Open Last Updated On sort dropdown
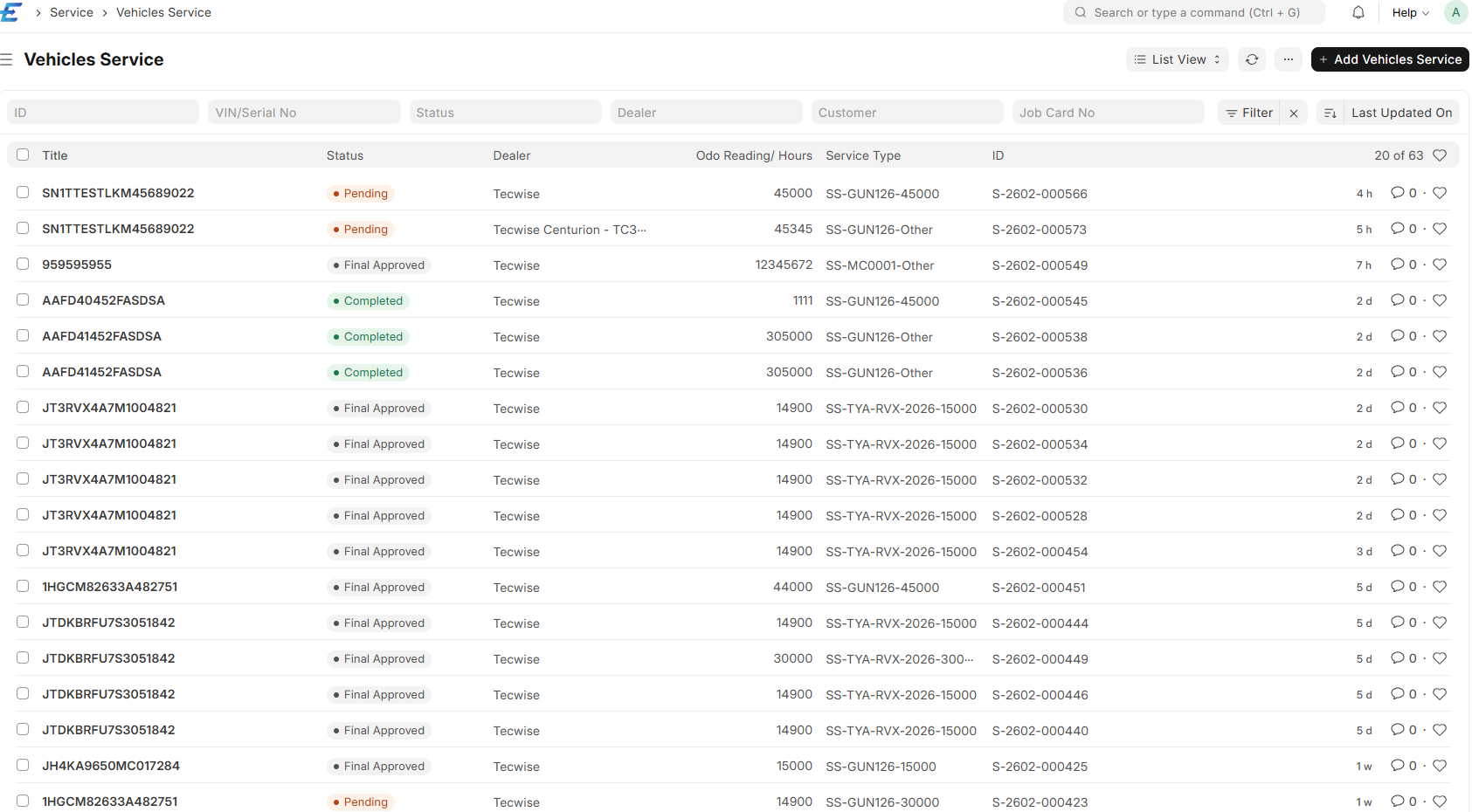Screen dimensions: 1472x812 pos(1401,113)
